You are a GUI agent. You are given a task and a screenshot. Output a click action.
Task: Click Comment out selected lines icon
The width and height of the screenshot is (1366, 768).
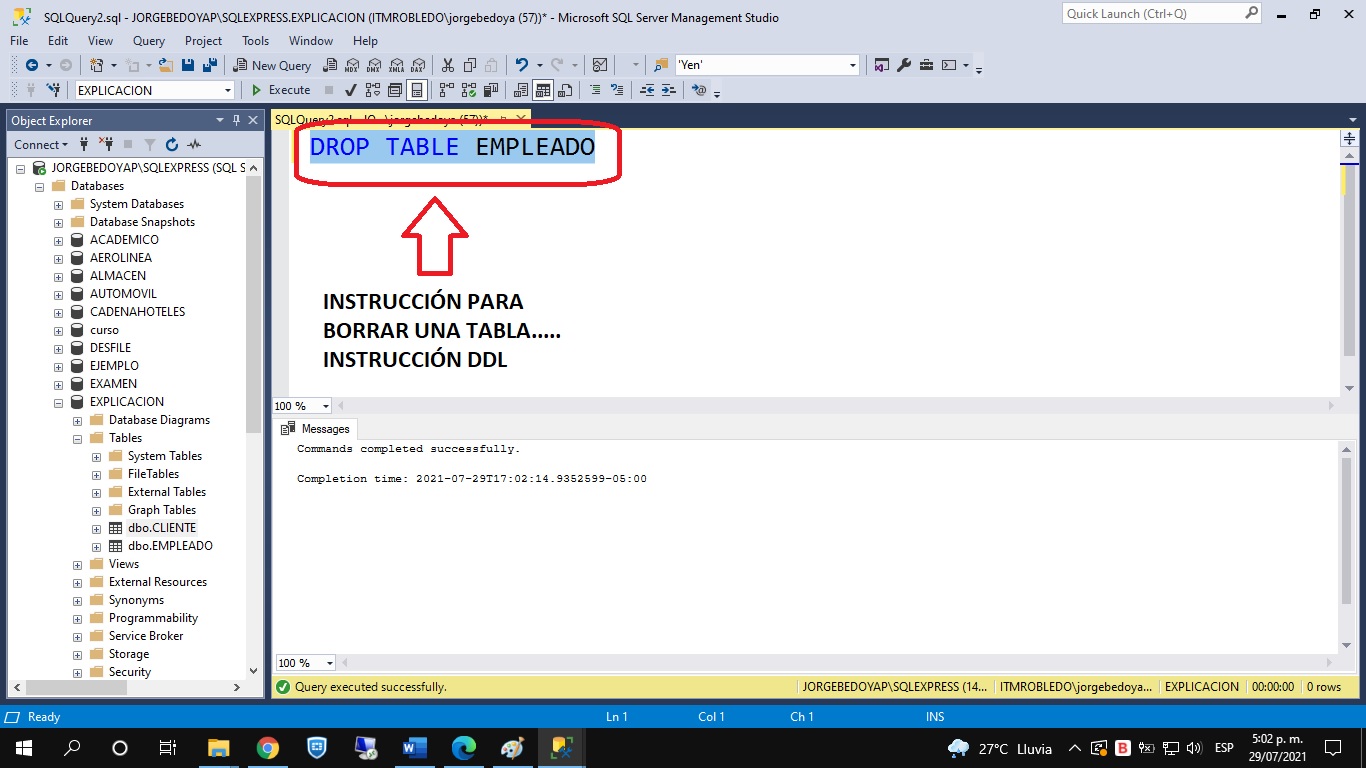[x=596, y=90]
